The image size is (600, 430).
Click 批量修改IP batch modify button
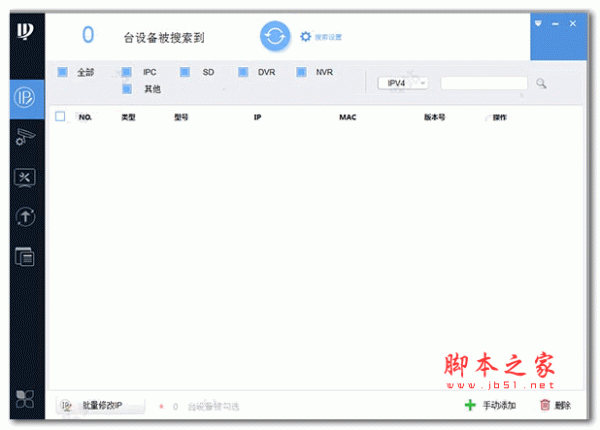[x=101, y=406]
